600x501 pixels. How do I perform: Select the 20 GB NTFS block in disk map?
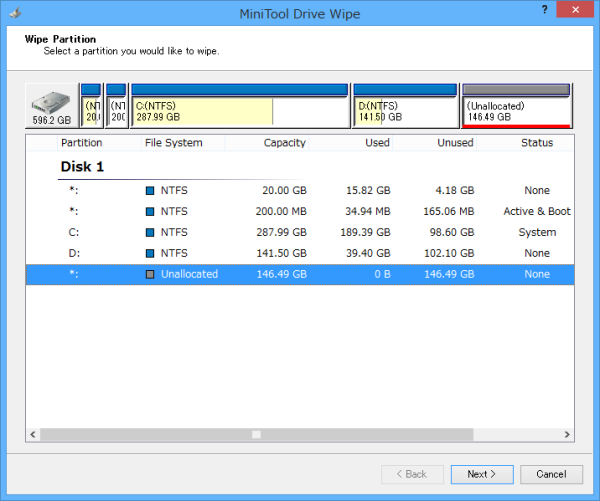(91, 106)
